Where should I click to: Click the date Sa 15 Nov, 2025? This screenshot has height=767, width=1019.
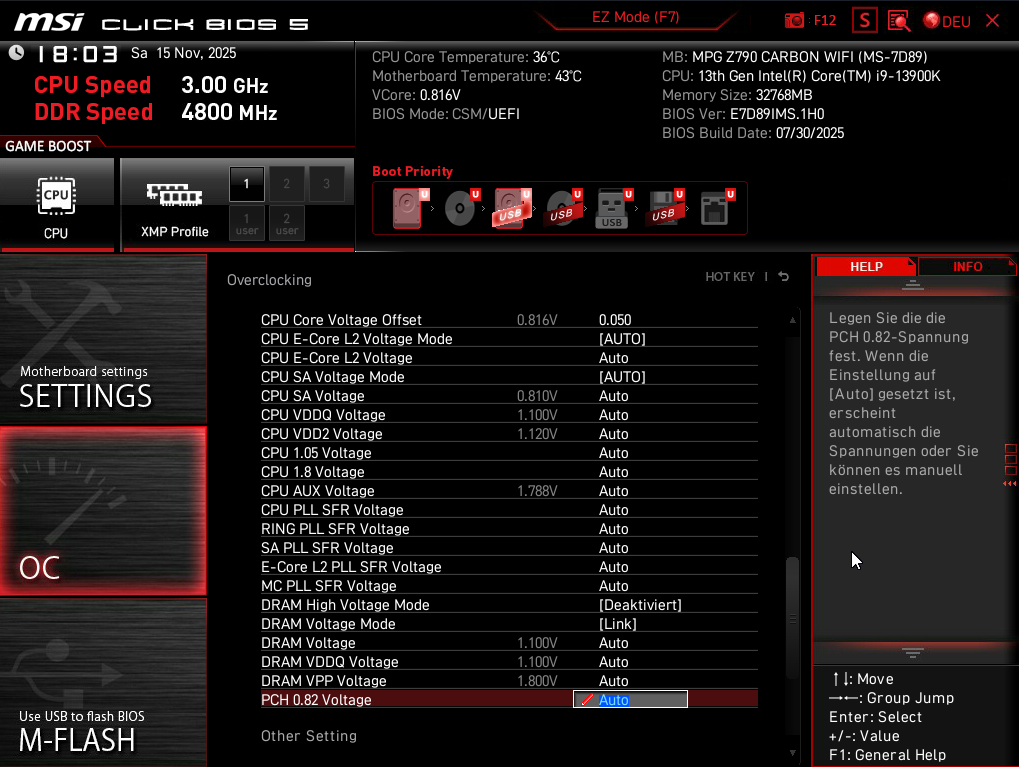[x=183, y=53]
